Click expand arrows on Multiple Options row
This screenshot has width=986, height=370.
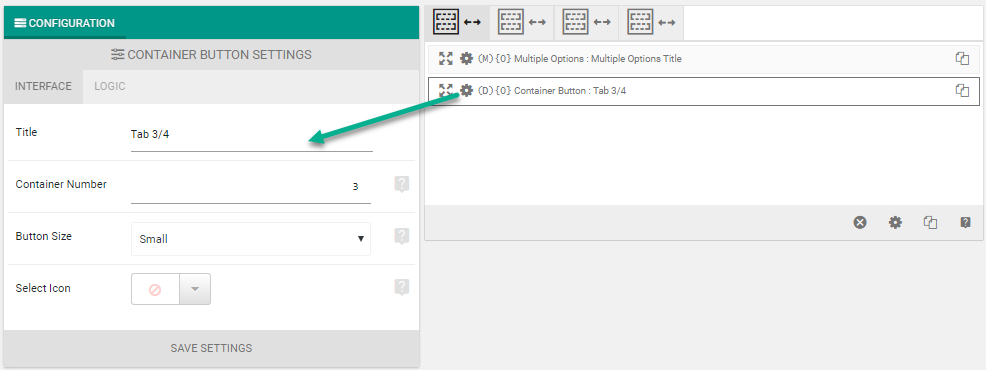(446, 59)
